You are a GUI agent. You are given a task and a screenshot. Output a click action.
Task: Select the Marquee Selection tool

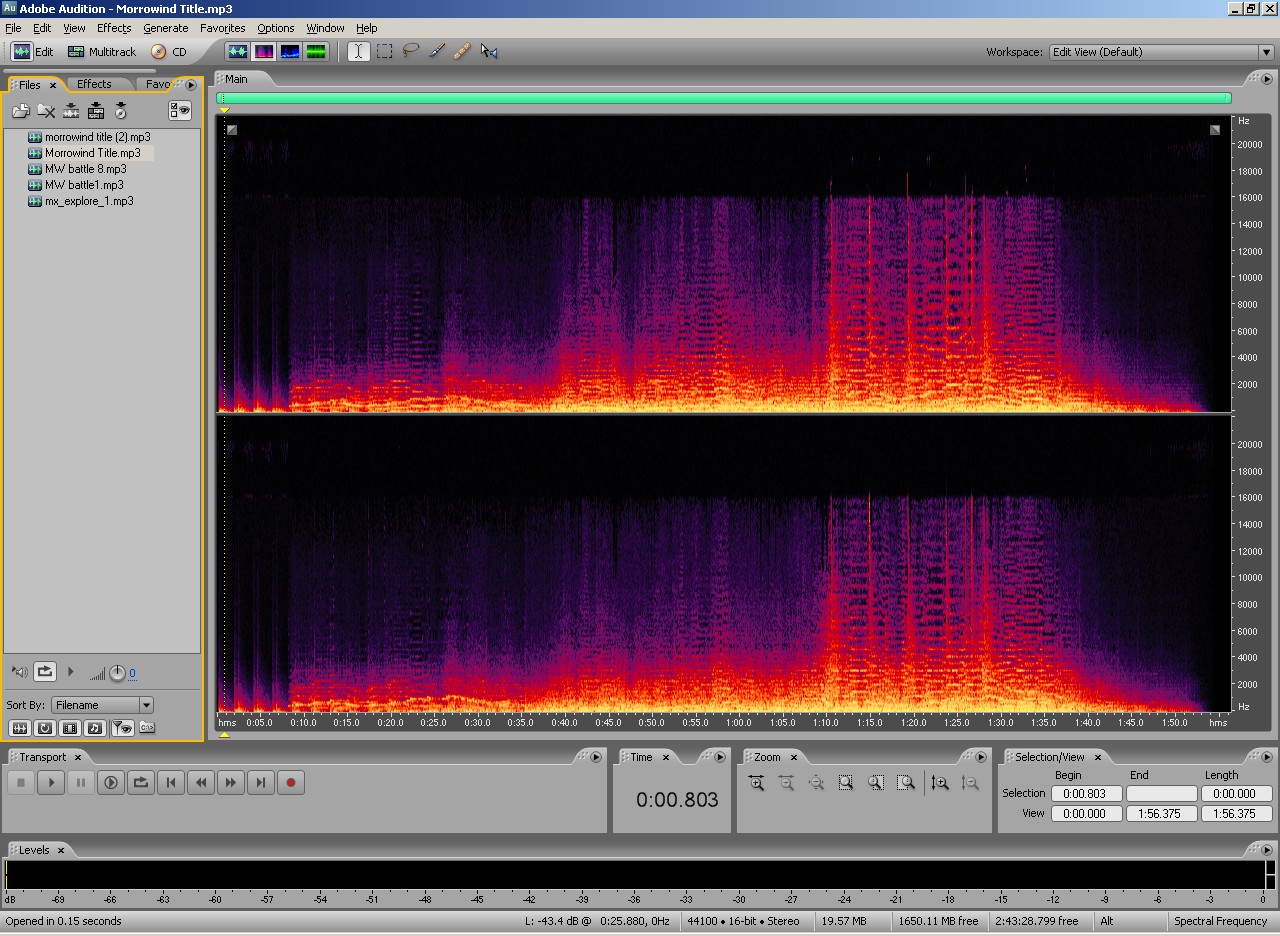click(384, 51)
